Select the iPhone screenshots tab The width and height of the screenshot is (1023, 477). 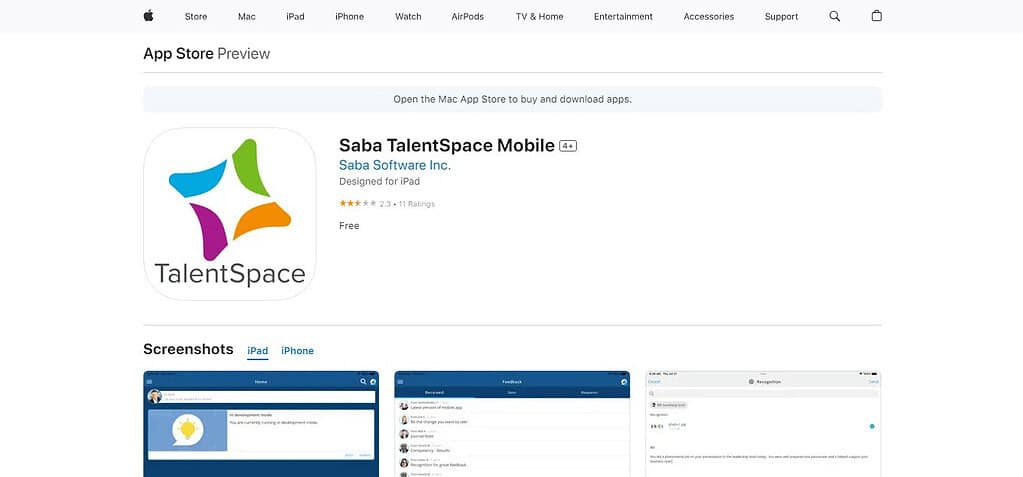point(298,351)
